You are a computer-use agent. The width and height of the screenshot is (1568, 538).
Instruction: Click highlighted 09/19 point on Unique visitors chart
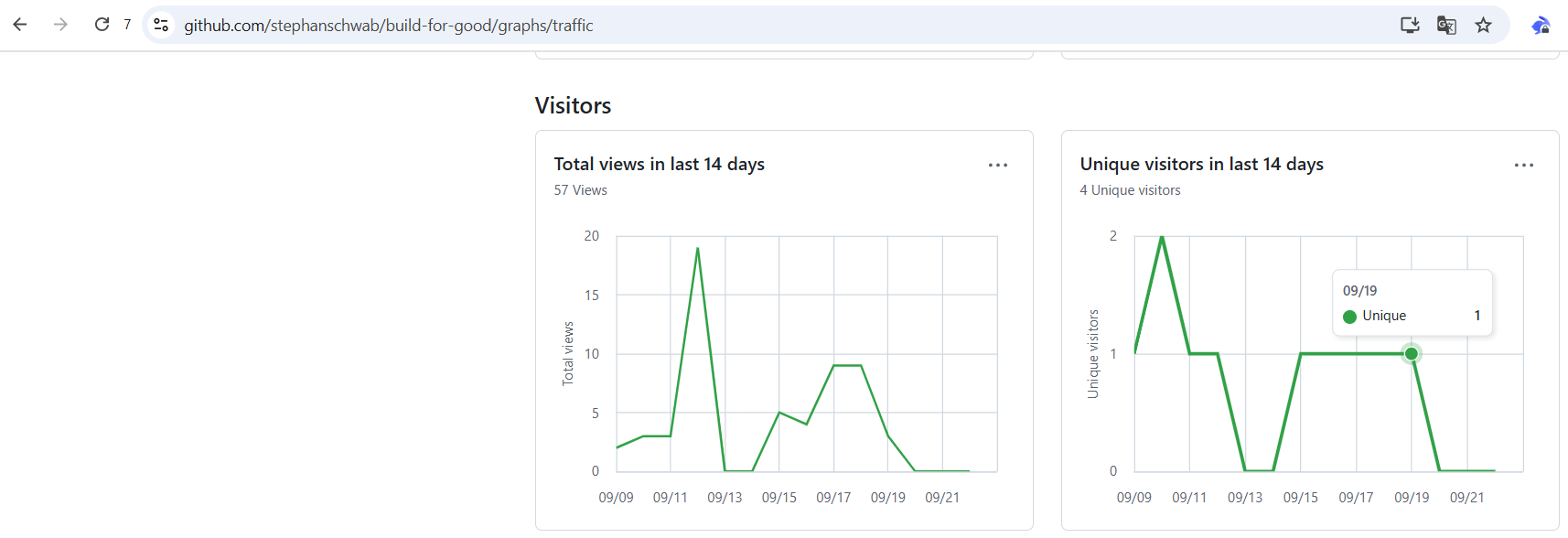coord(1412,354)
